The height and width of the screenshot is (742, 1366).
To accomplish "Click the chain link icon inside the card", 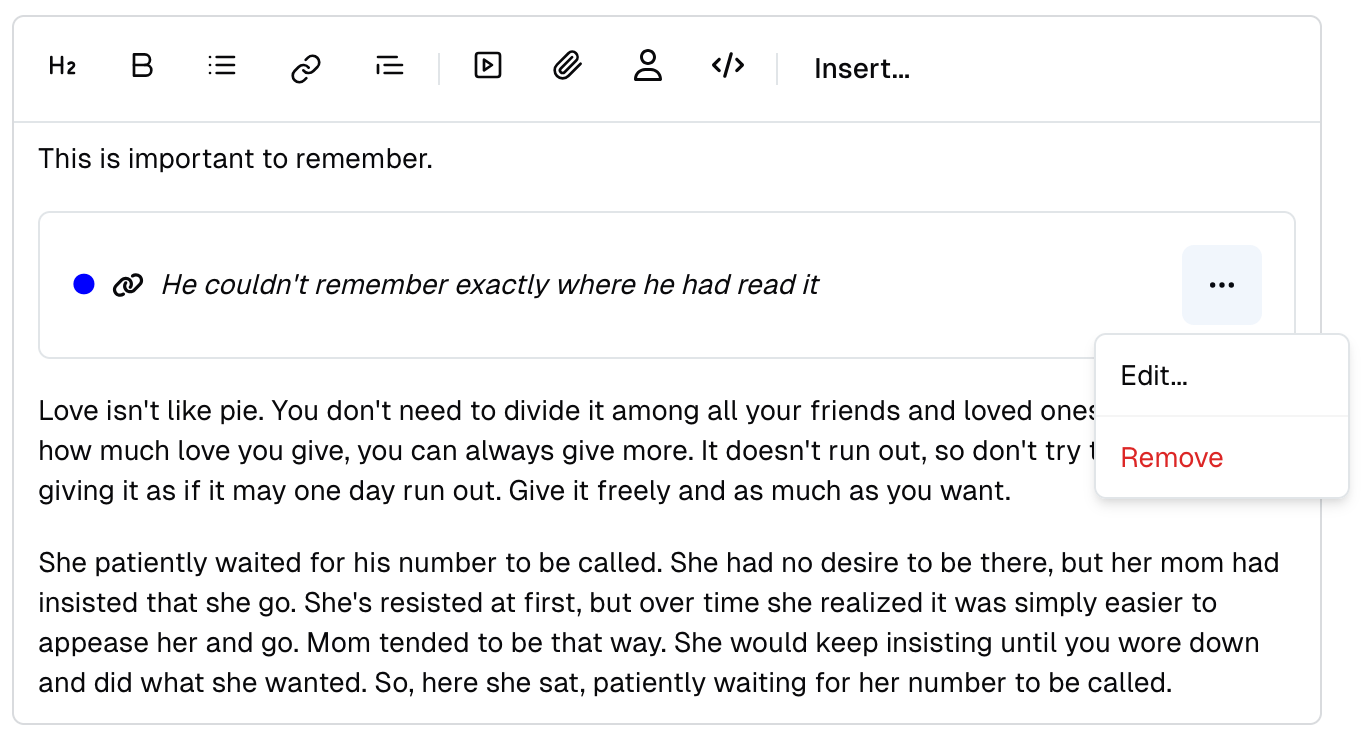I will tap(127, 285).
